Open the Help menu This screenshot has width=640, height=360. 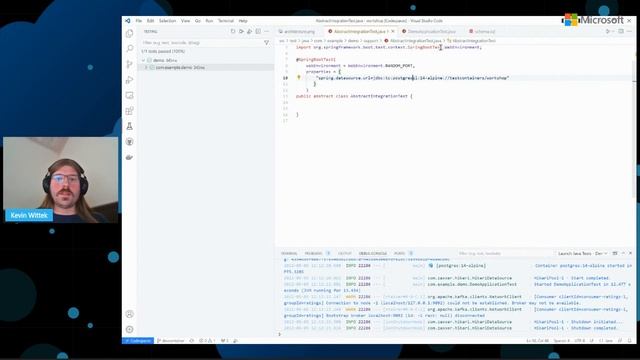243,20
